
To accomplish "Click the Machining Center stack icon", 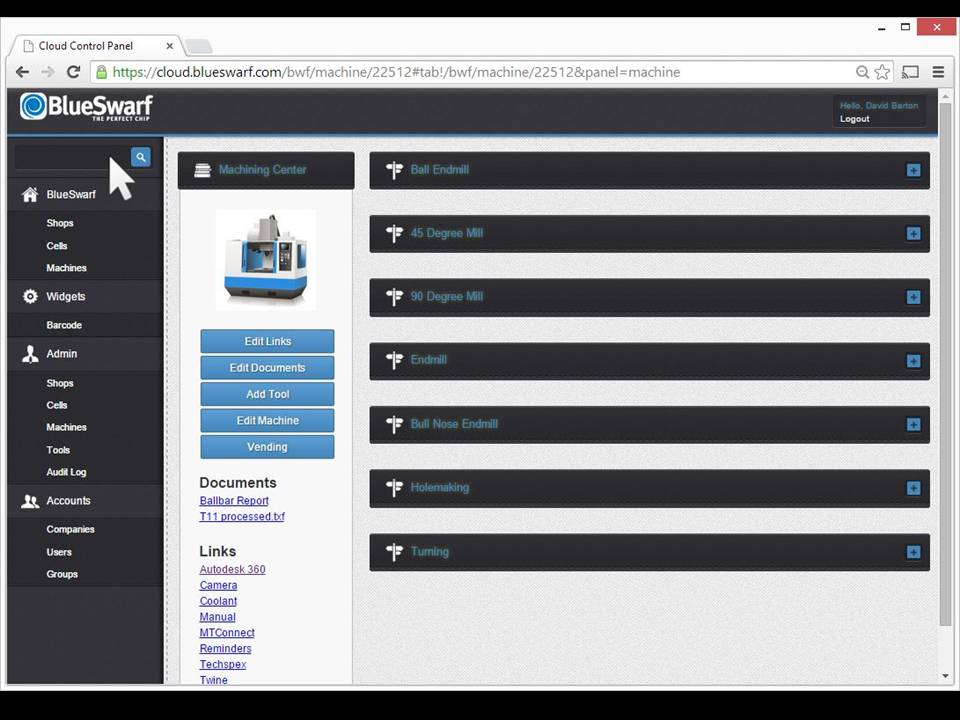I will (x=202, y=170).
